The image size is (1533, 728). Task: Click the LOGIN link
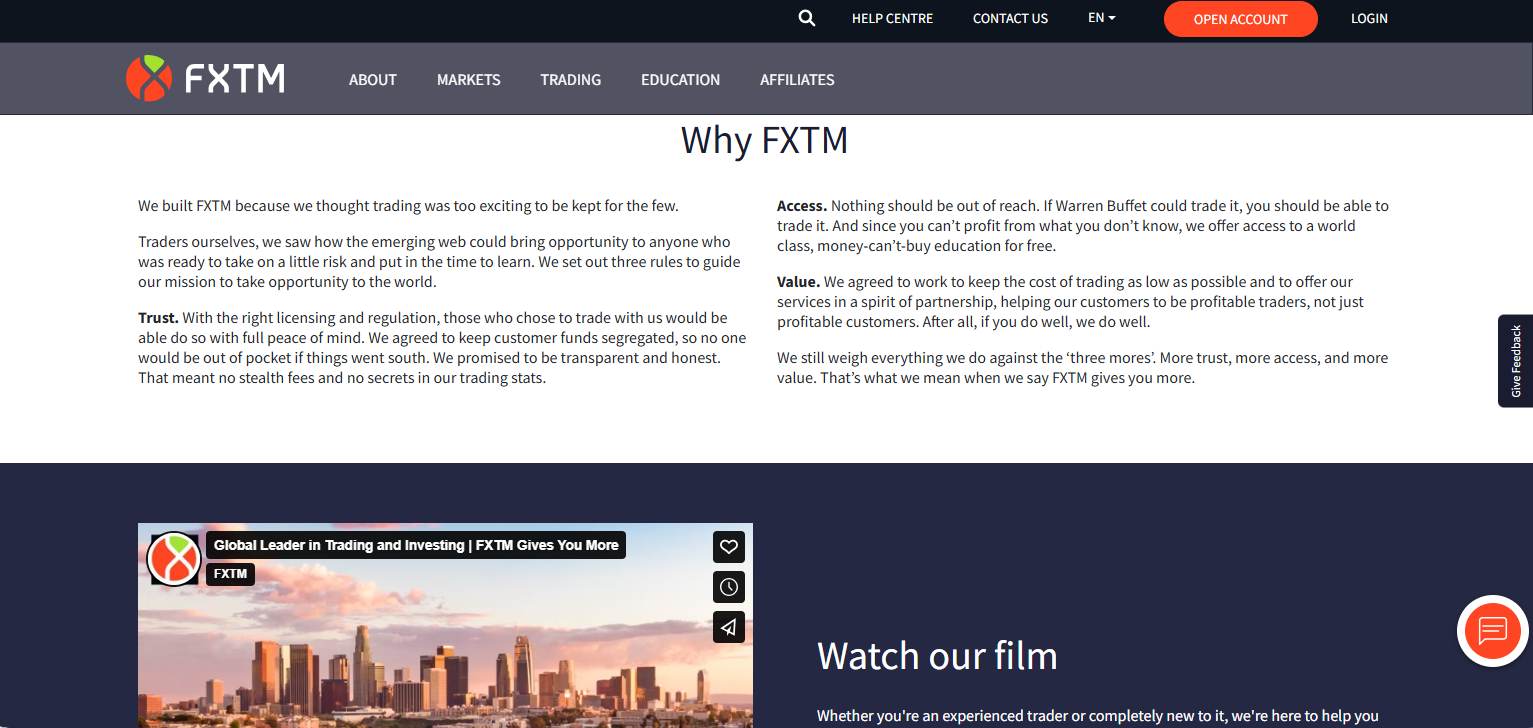click(1369, 18)
